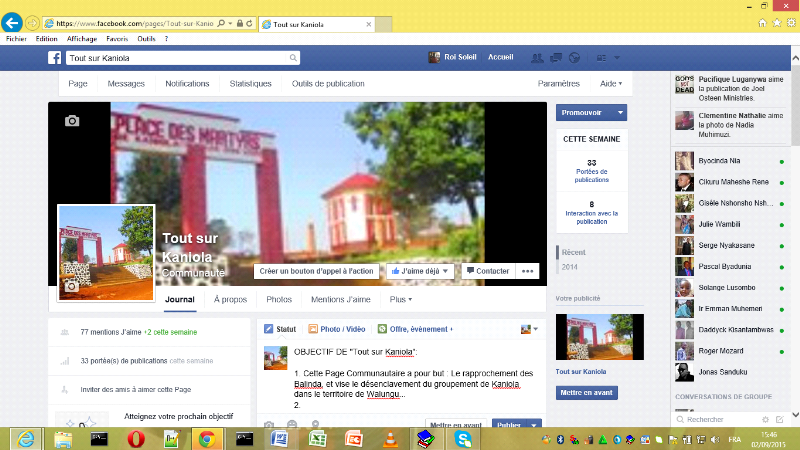
Task: Click camera icon on cover photo
Action: point(72,121)
